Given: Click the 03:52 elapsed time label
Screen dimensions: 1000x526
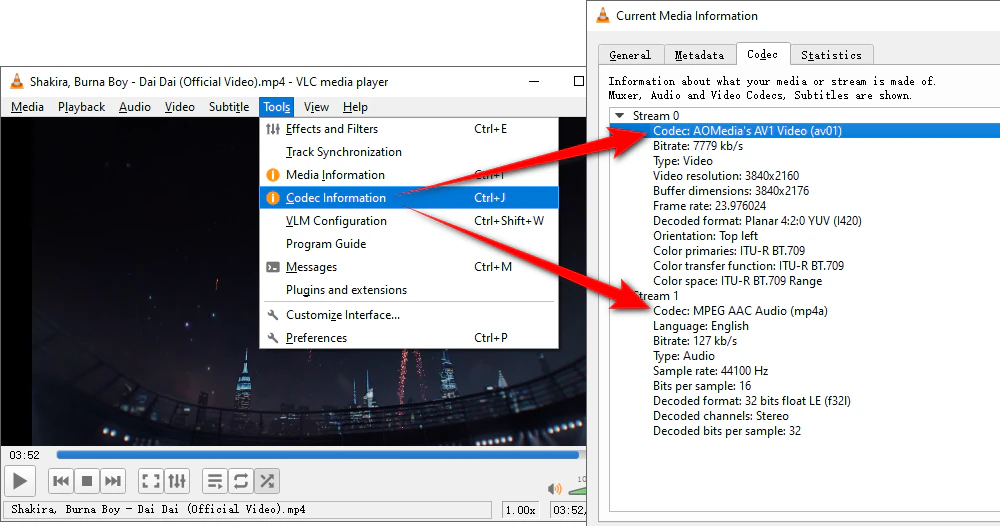Looking at the screenshot, I should click(24, 455).
